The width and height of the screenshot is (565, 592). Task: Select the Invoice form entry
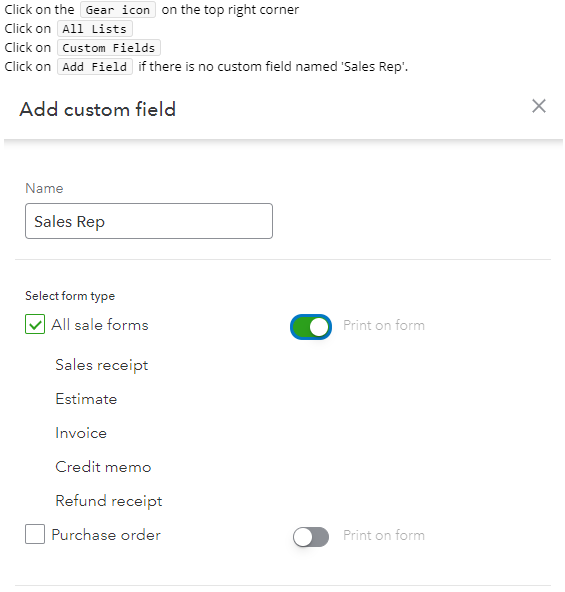pos(81,433)
